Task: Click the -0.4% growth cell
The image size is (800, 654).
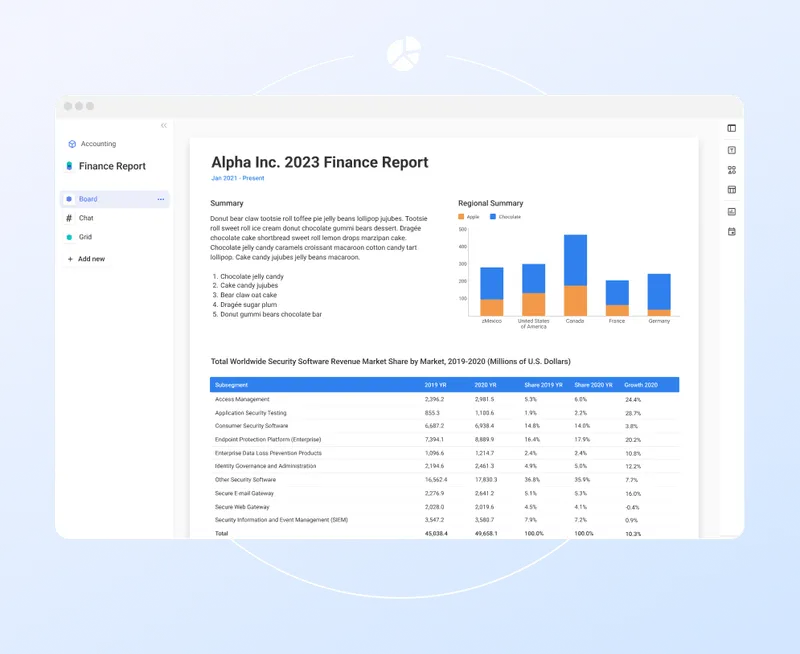Action: (x=632, y=508)
